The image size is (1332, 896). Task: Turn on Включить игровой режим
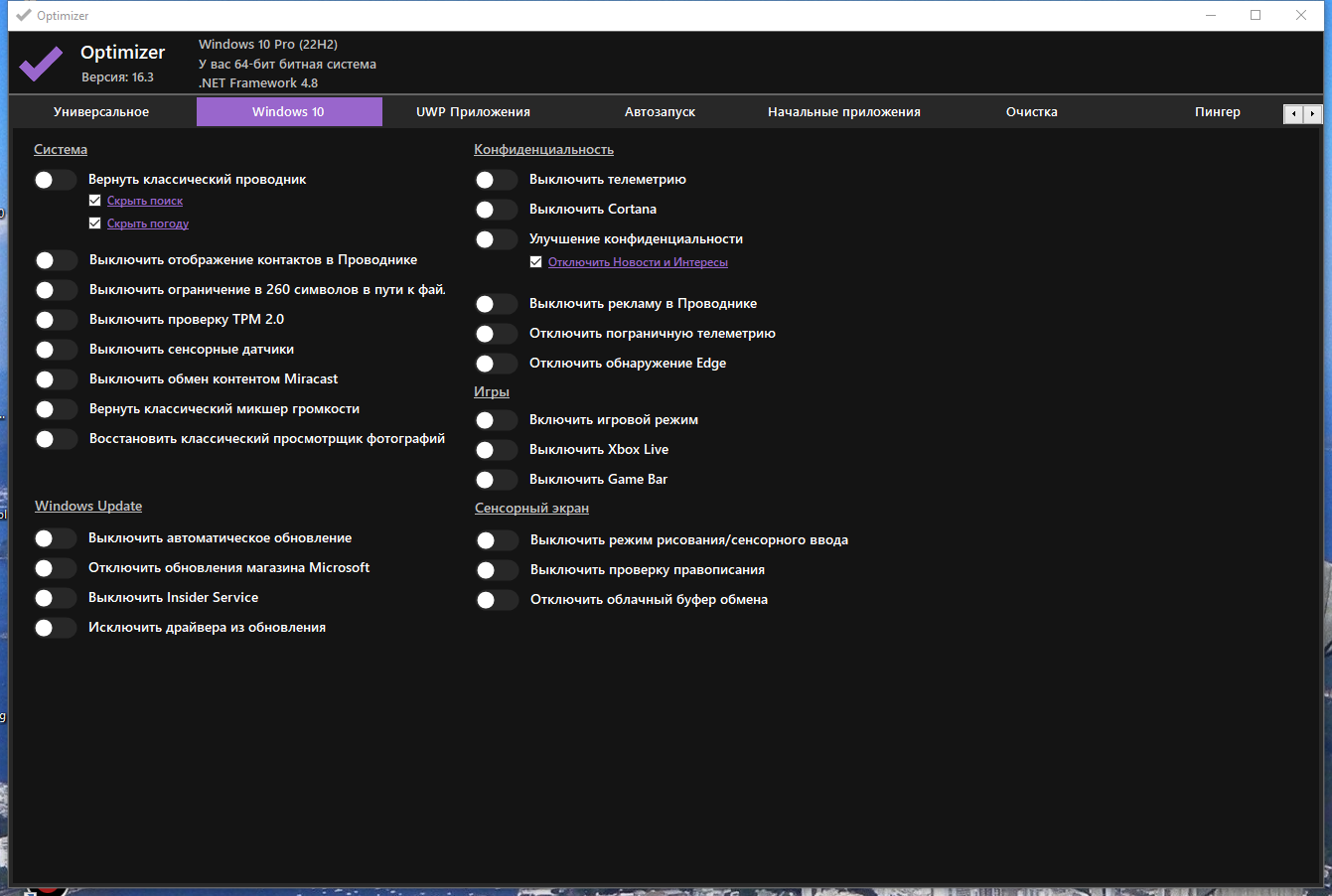coord(497,420)
